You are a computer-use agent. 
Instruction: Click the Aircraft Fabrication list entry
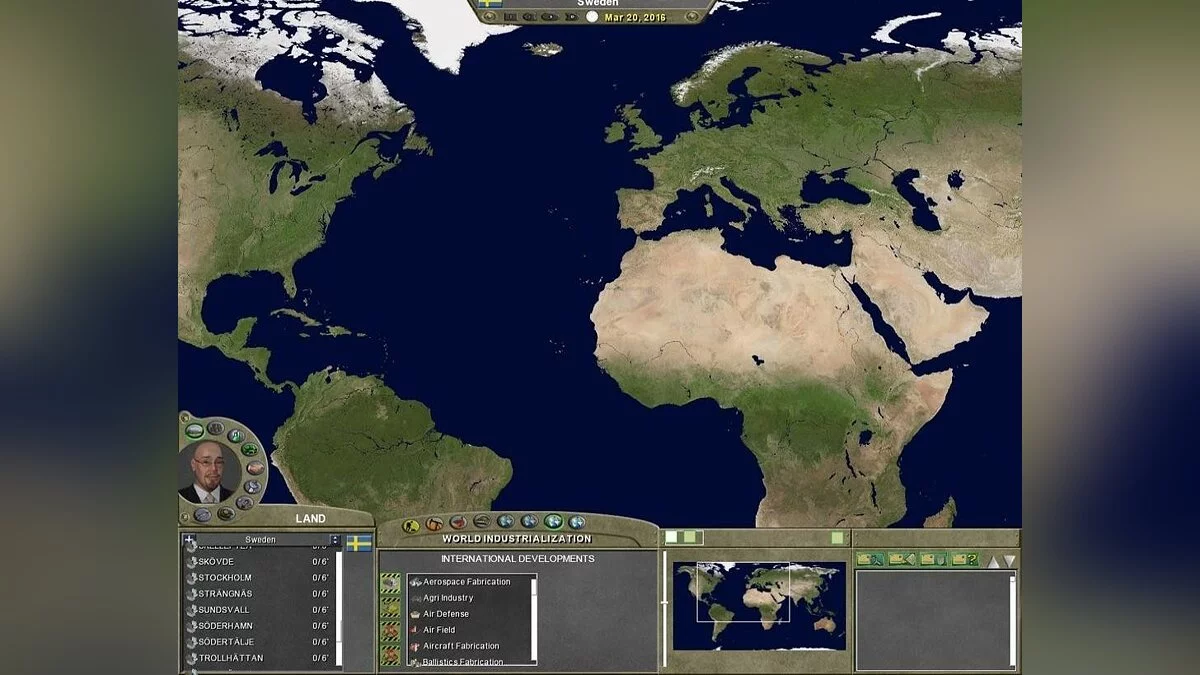[x=462, y=646]
